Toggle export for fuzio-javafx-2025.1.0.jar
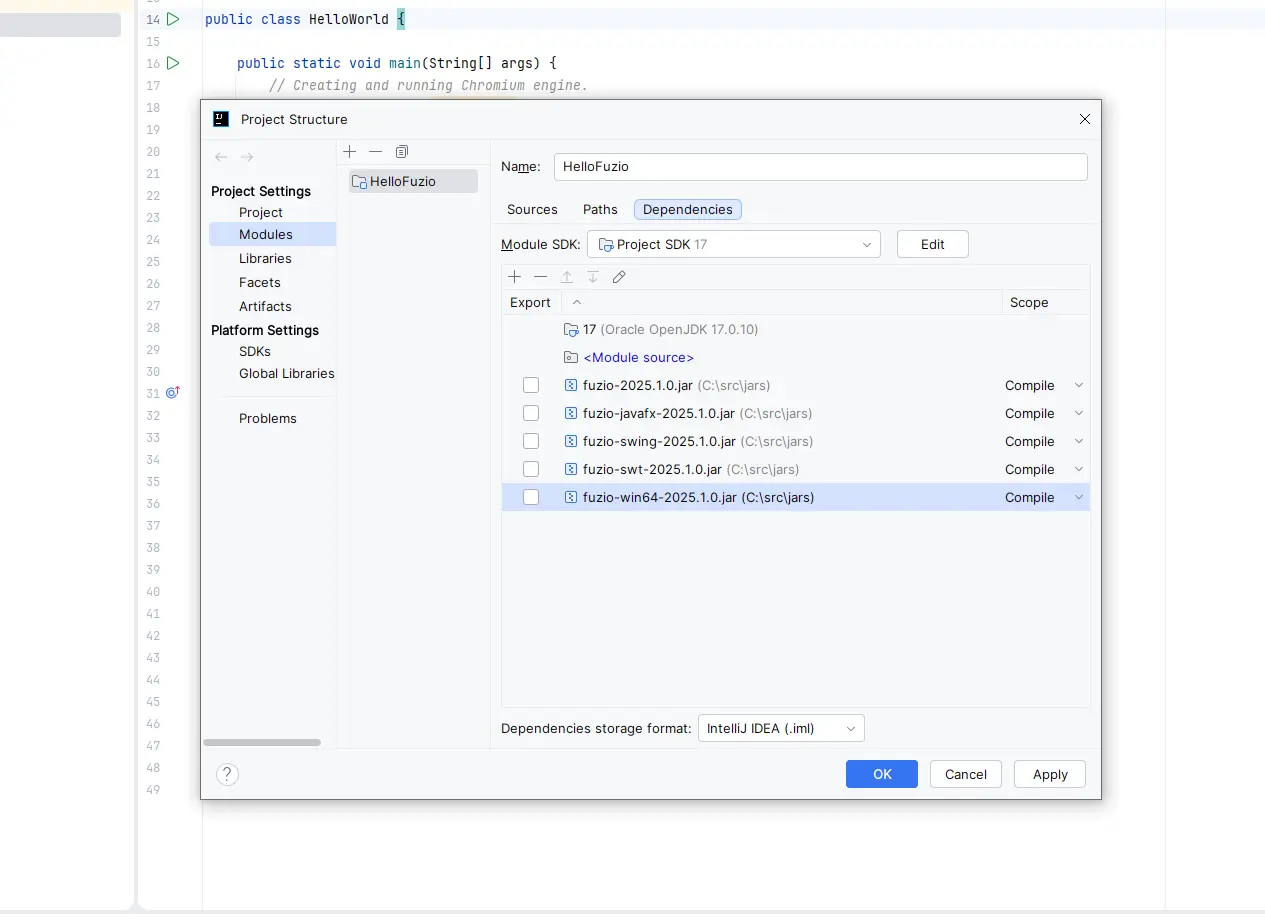The image size is (1265, 924). tap(531, 413)
